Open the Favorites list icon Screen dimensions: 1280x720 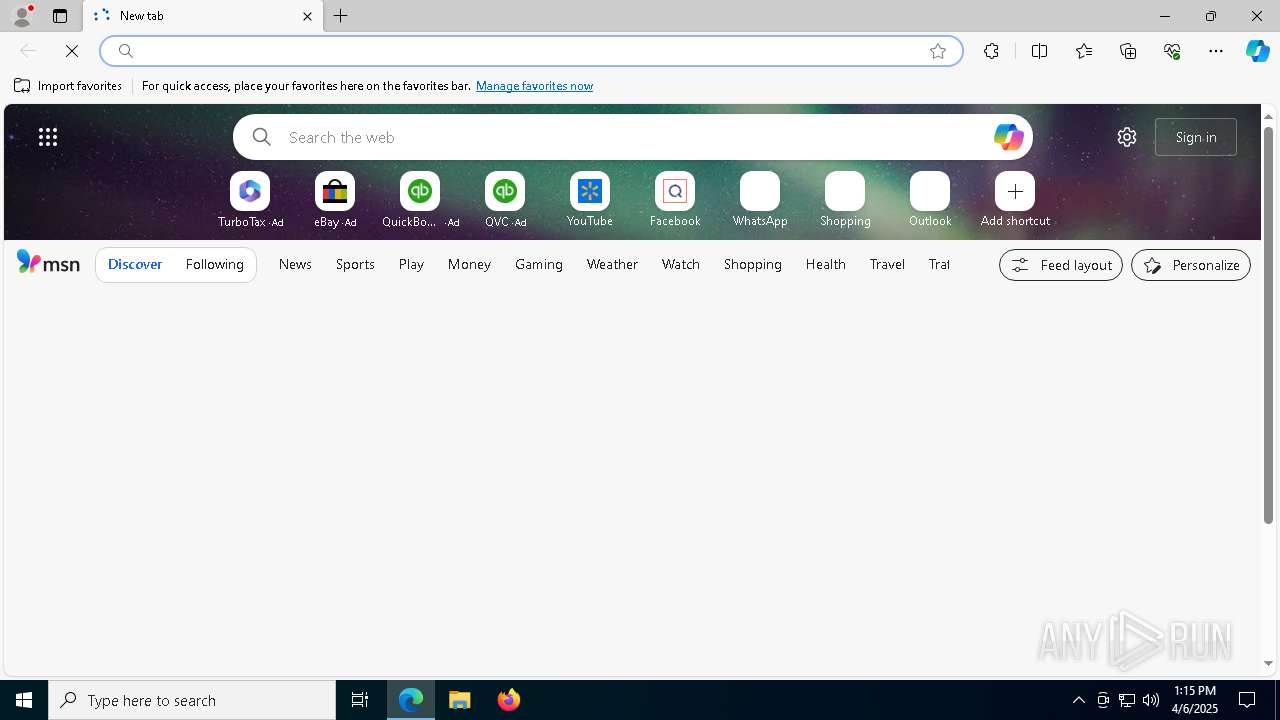tap(1084, 51)
